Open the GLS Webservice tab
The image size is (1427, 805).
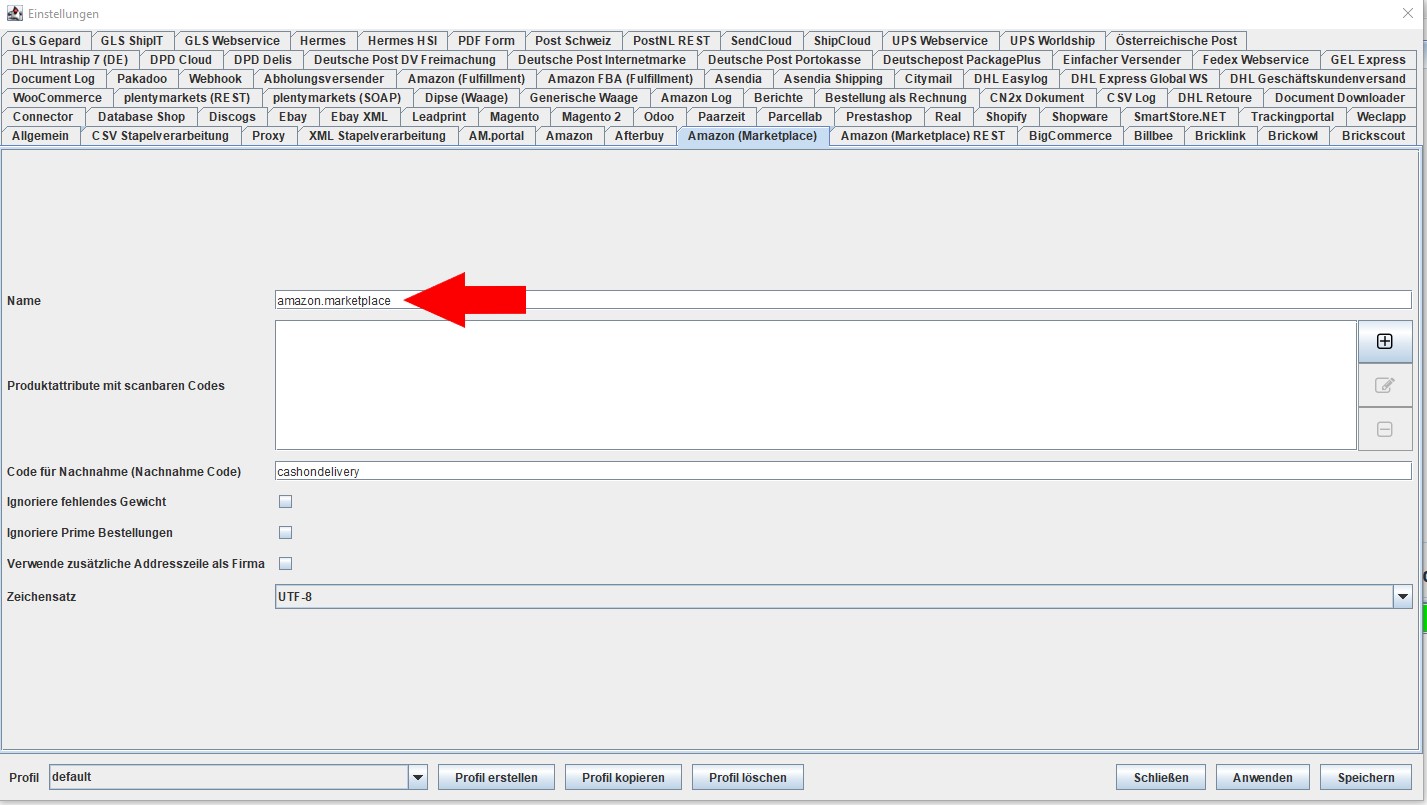click(x=232, y=41)
